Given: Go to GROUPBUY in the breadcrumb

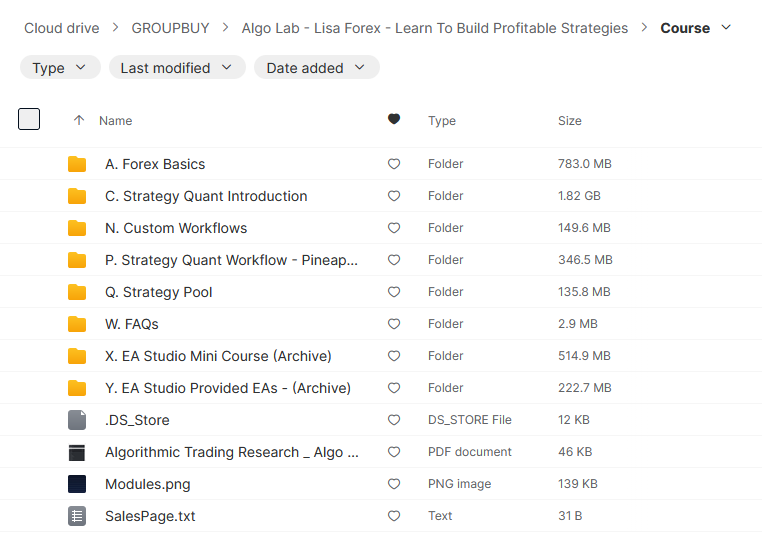Looking at the screenshot, I should [171, 28].
